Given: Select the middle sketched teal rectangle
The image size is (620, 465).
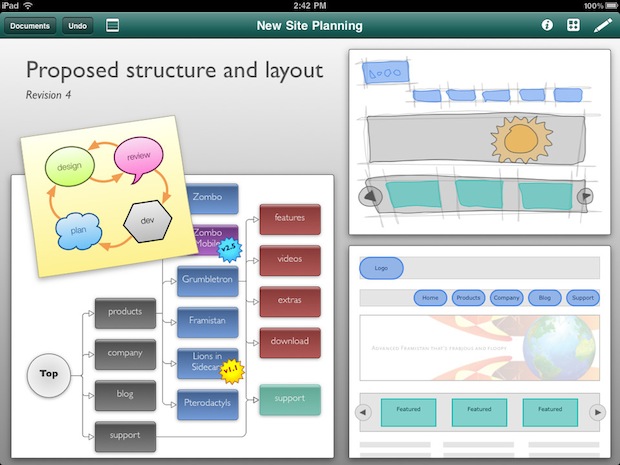Looking at the screenshot, I should 479,194.
